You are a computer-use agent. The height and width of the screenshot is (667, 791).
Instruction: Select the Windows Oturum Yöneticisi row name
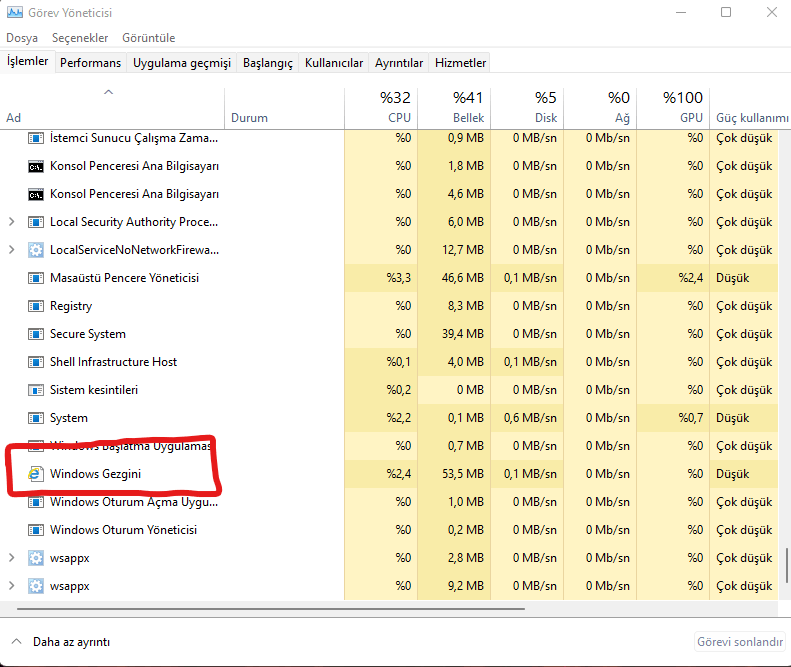coord(124,530)
